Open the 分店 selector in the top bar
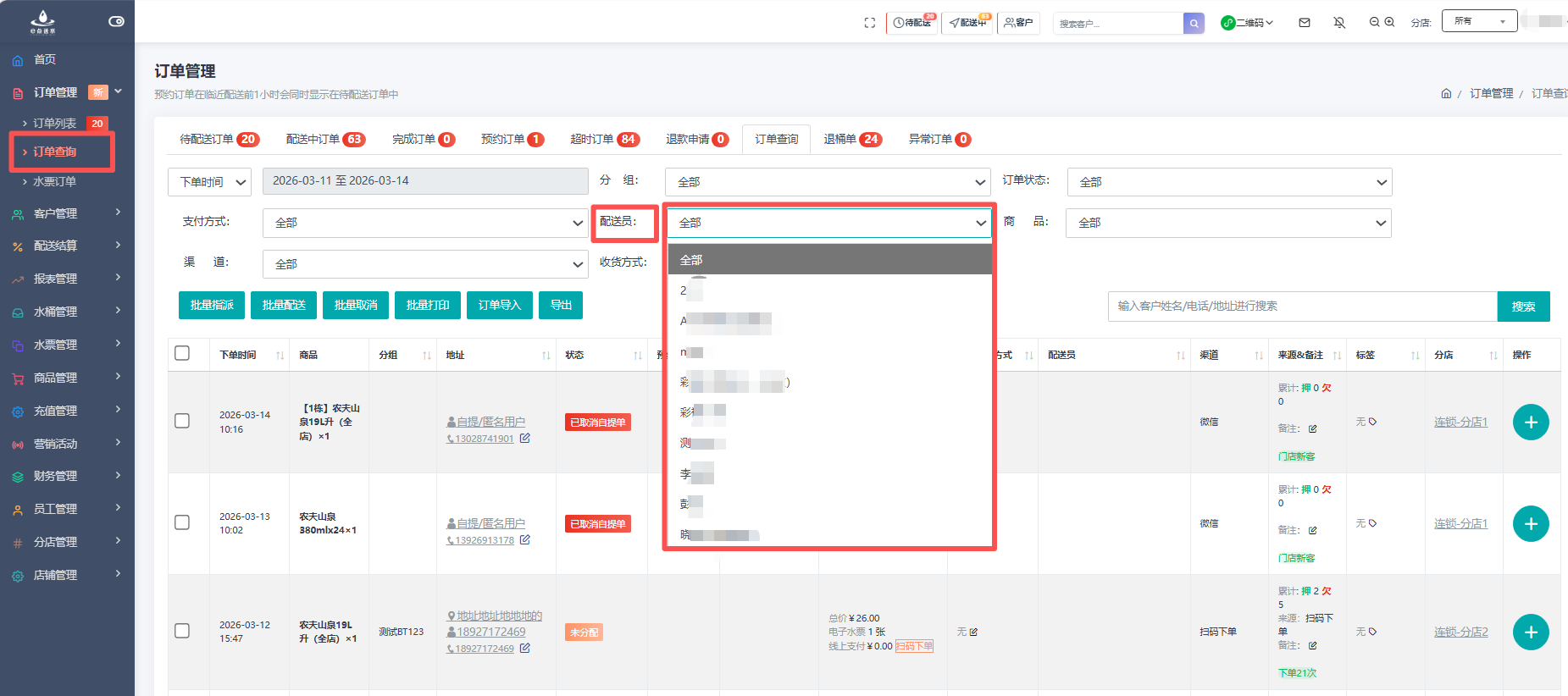The image size is (1568, 696). pos(1478,22)
